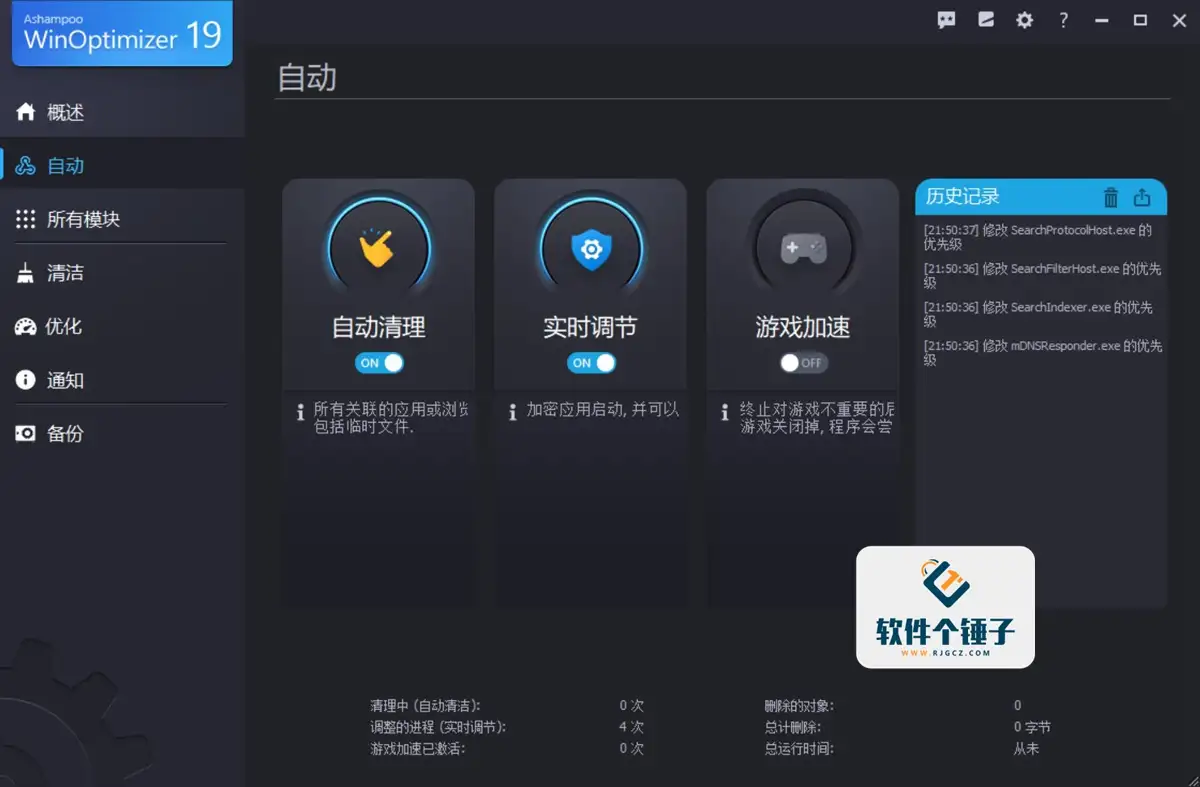Open 所有模块 from the sidebar
Viewport: 1200px width, 787px height.
pyautogui.click(x=122, y=219)
